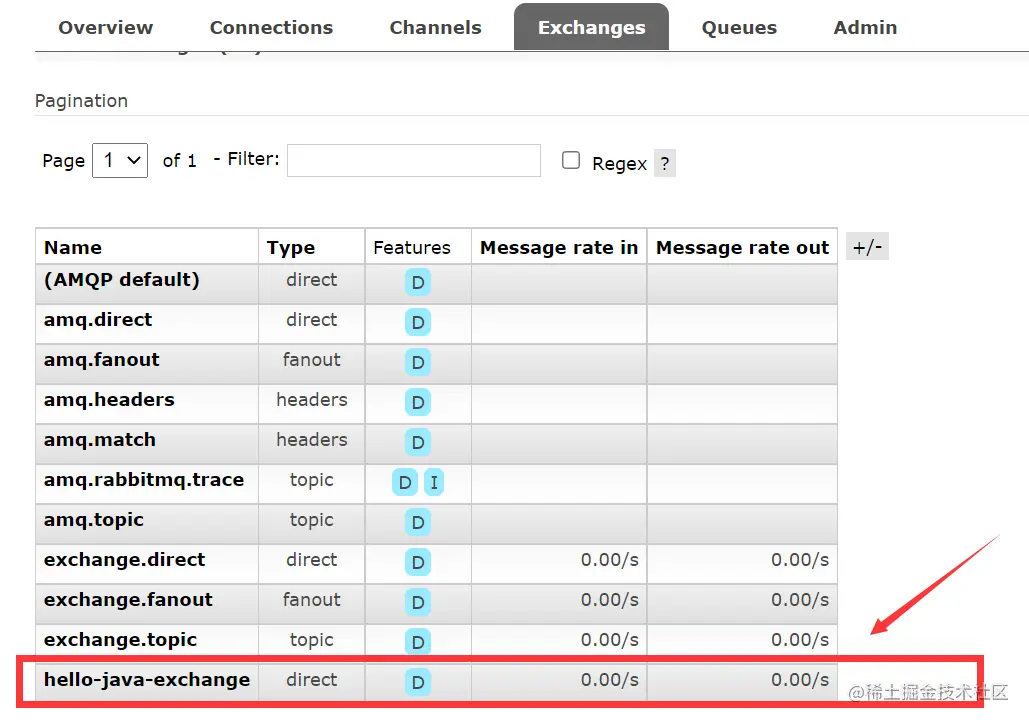Open the exchange.fanout exchange link
1029x723 pixels.
(x=128, y=600)
